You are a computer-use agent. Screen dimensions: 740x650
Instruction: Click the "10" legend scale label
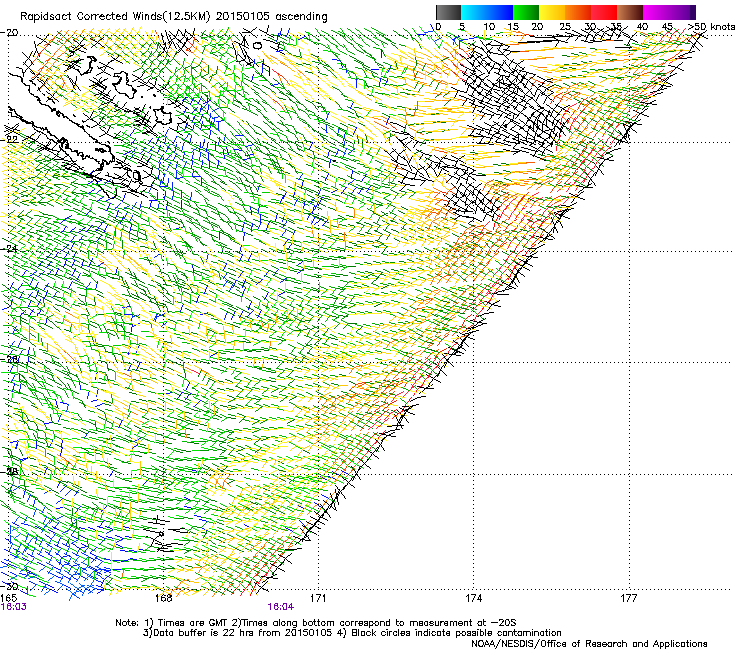pos(489,26)
